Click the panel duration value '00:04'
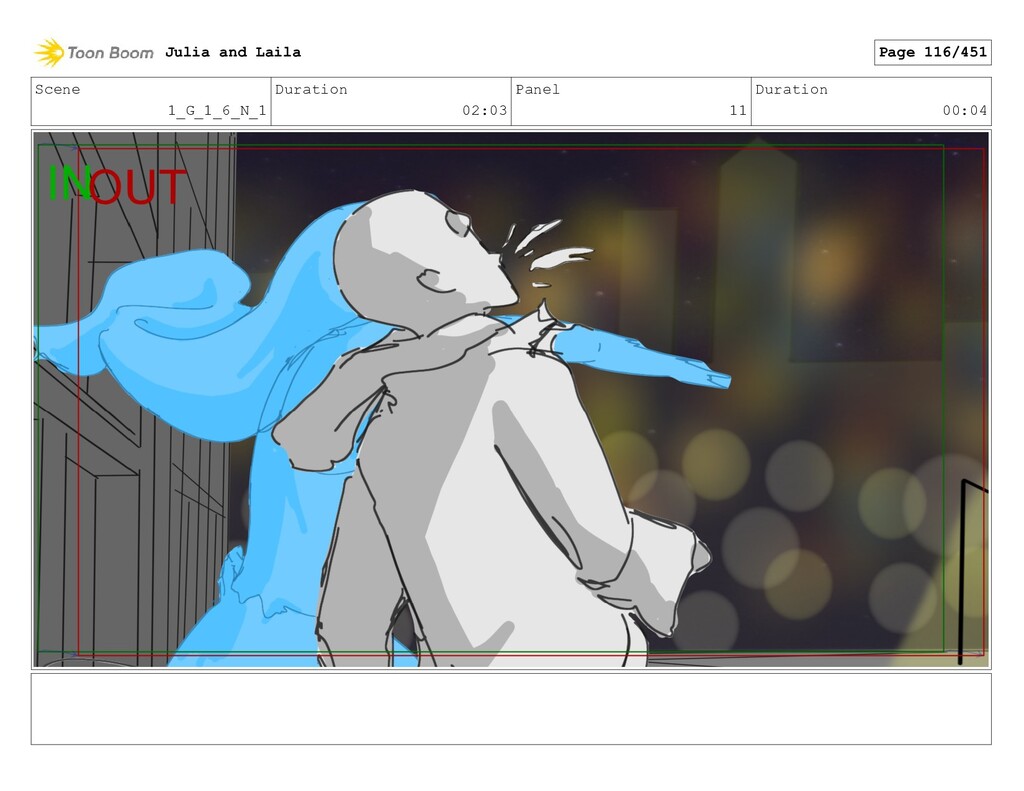This screenshot has width=1024, height=791. [965, 110]
